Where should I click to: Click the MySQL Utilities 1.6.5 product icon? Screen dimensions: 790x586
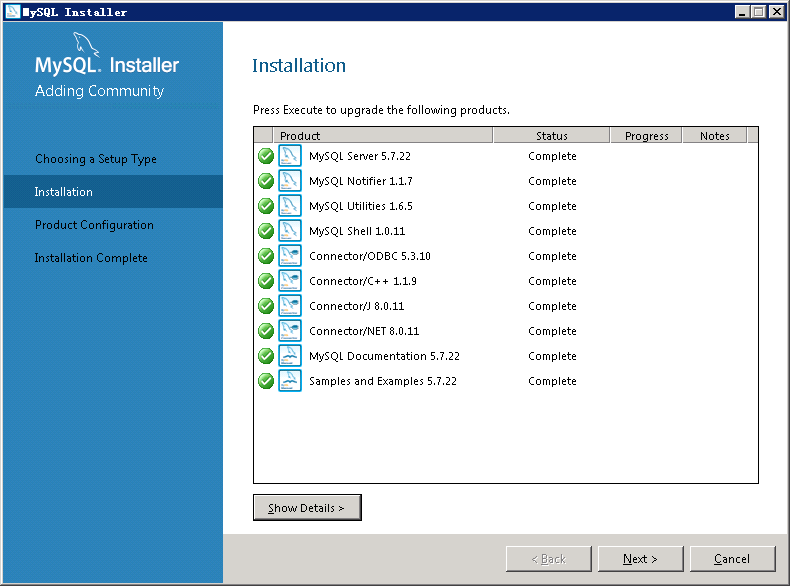click(x=290, y=206)
